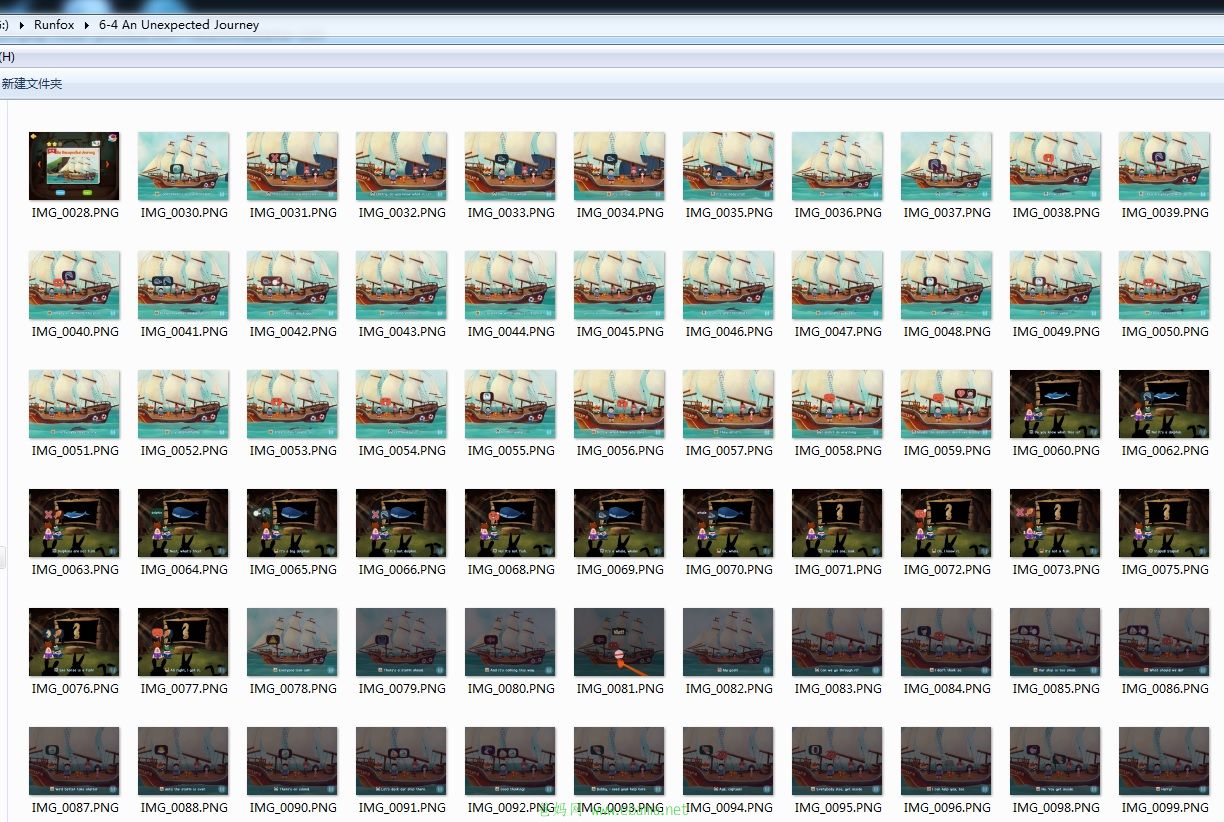The height and width of the screenshot is (822, 1224).
Task: Select the IMG_0096.PNG thumbnail image
Action: pos(946,761)
